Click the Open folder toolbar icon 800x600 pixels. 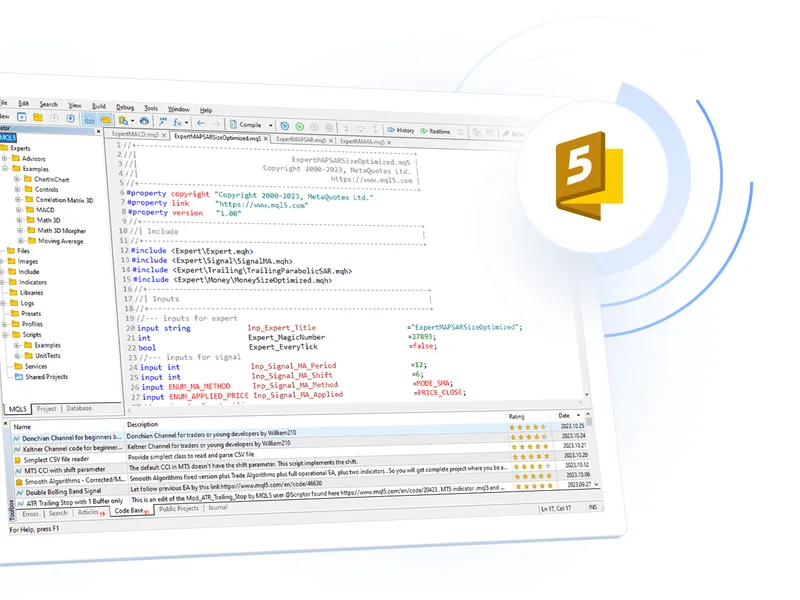(x=38, y=117)
